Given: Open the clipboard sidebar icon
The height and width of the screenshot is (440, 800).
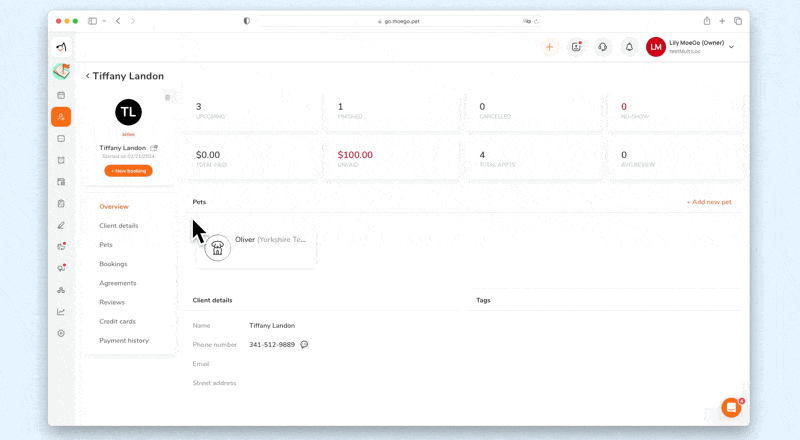Looking at the screenshot, I should [x=61, y=204].
